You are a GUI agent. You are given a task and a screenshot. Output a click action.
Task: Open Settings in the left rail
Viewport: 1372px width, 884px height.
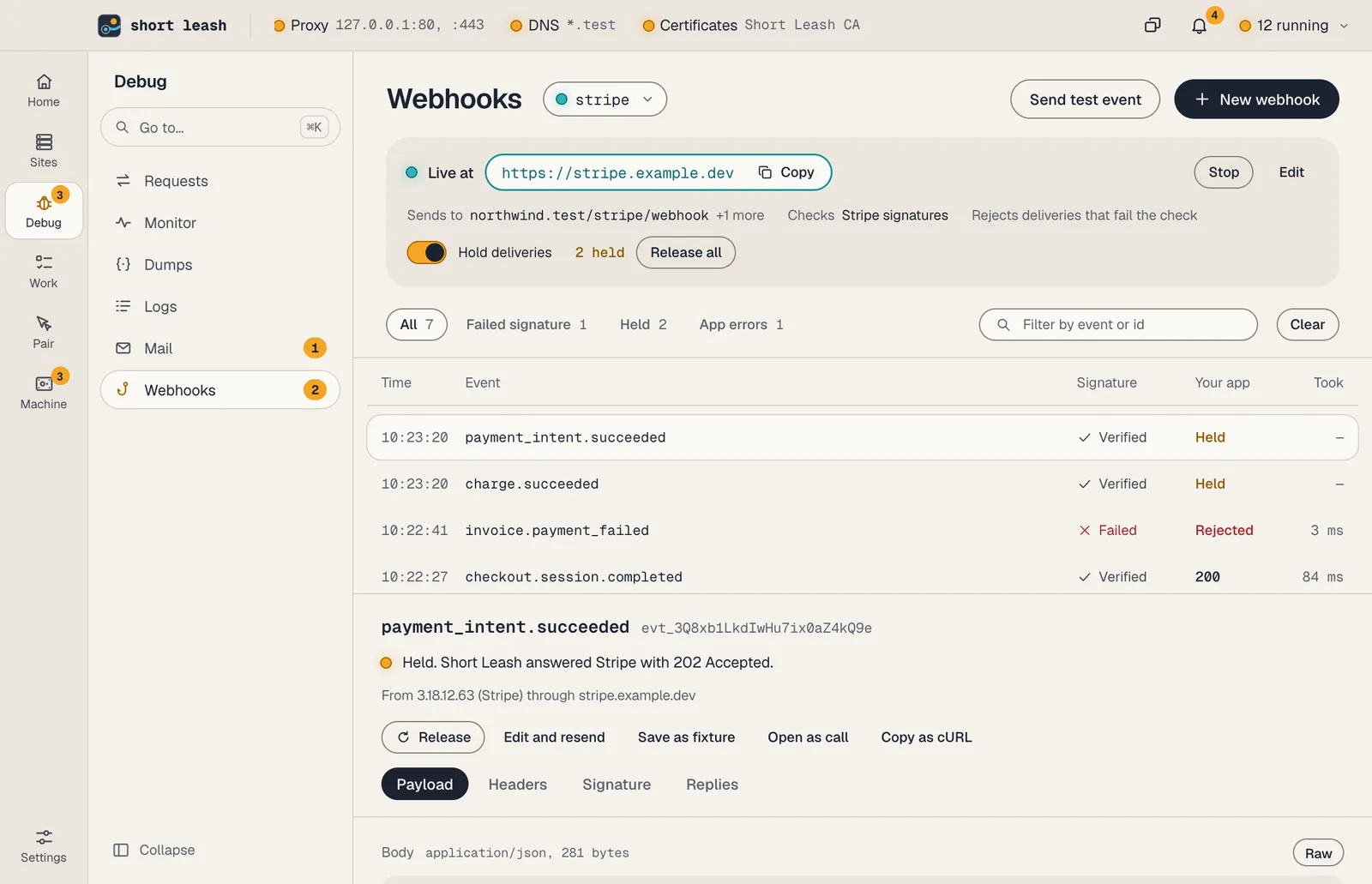[x=44, y=846]
